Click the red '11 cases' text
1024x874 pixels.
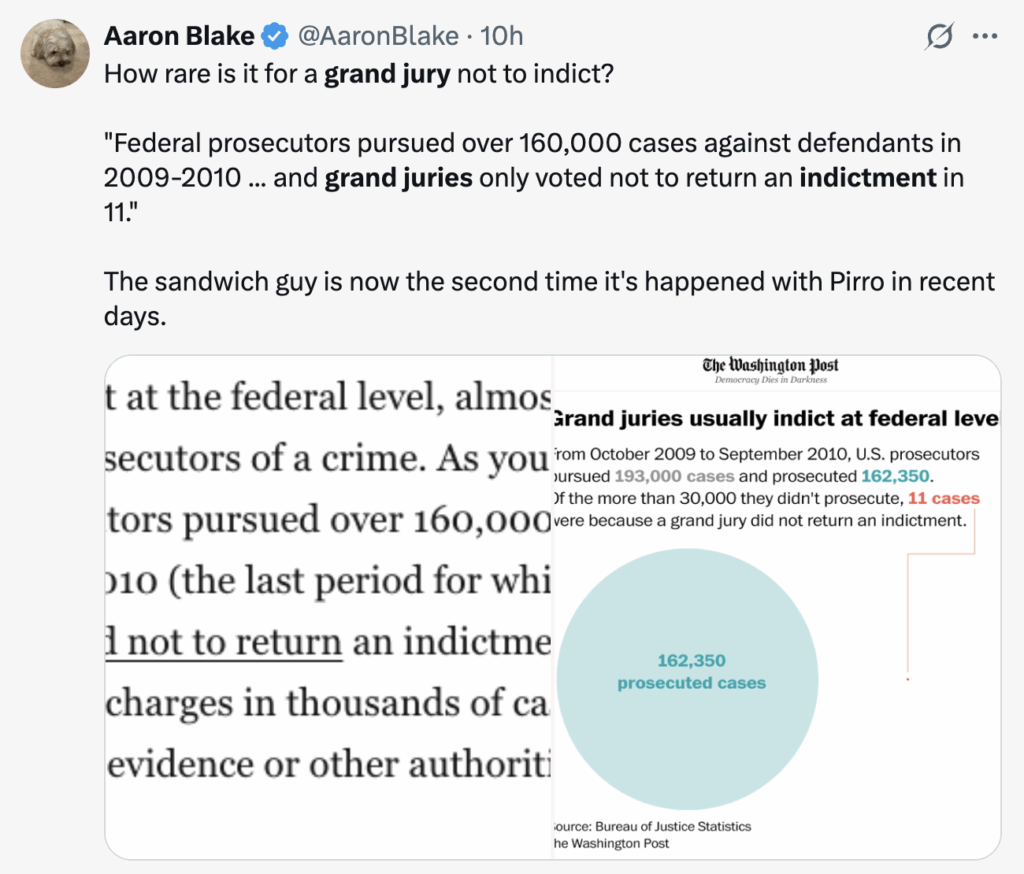(944, 498)
